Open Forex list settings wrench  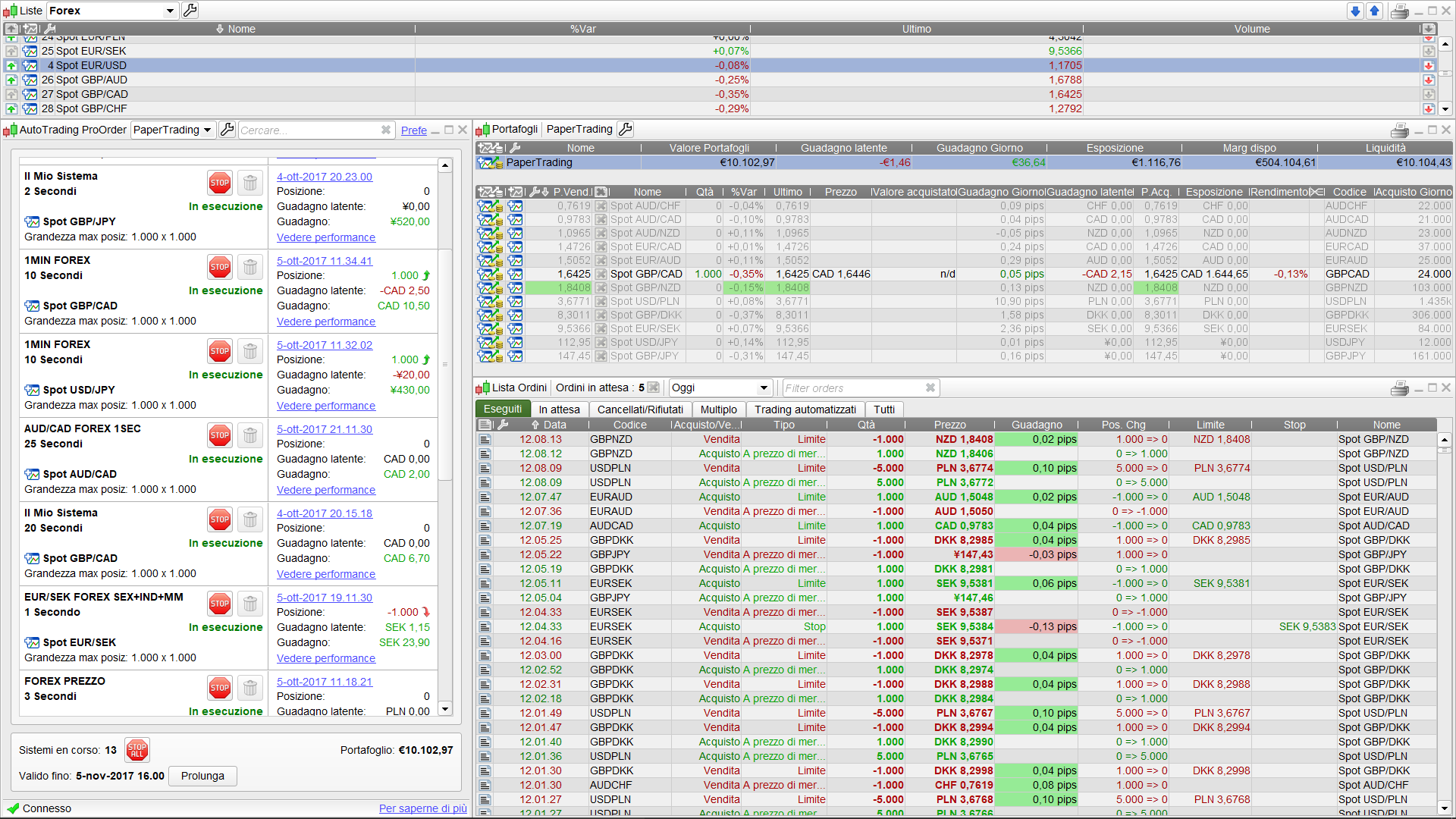190,11
